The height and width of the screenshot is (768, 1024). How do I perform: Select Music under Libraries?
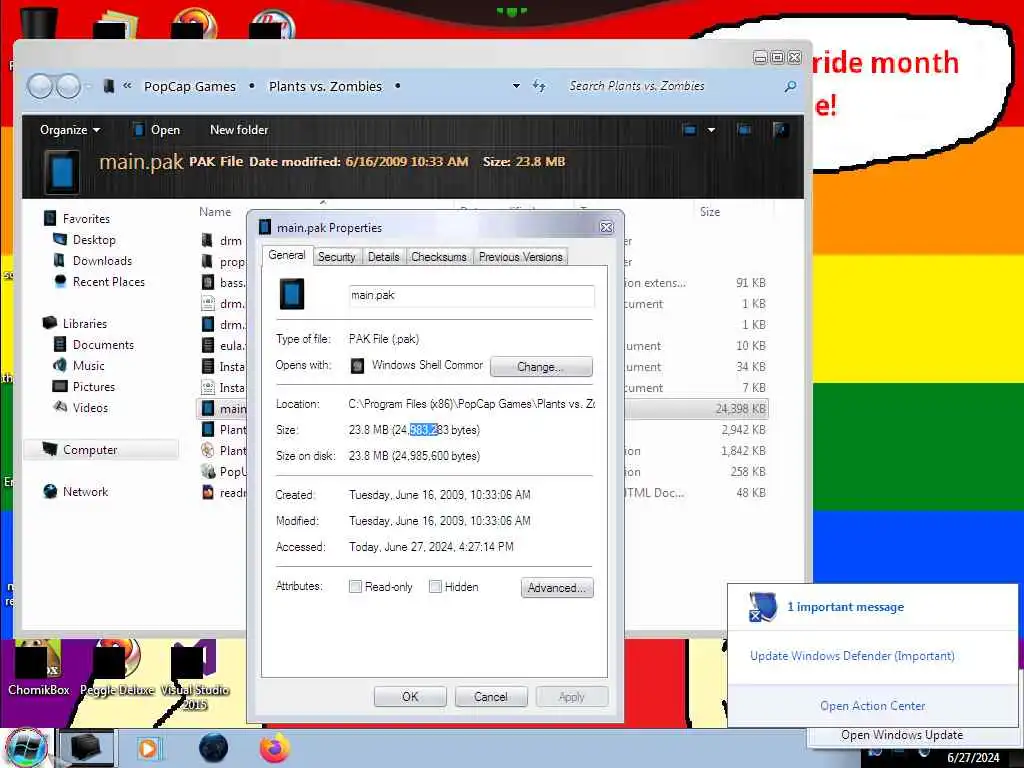coord(89,365)
